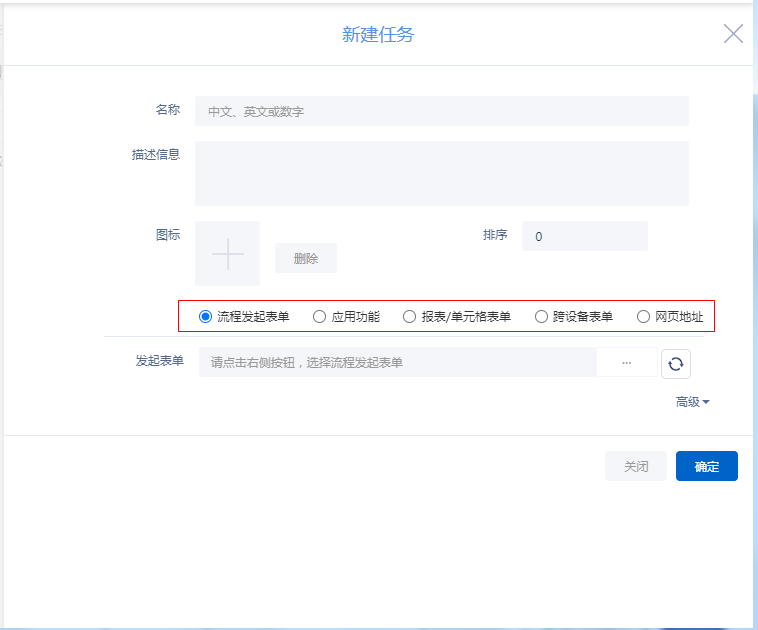Click the refresh icon beside 发起表单
This screenshot has height=630, width=758.
676,363
